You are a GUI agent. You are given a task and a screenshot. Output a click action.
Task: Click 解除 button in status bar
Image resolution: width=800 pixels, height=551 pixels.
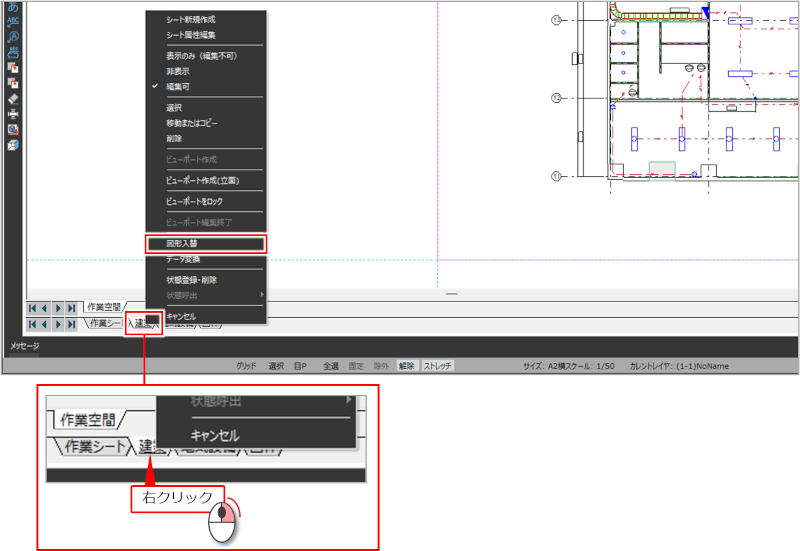[x=407, y=366]
